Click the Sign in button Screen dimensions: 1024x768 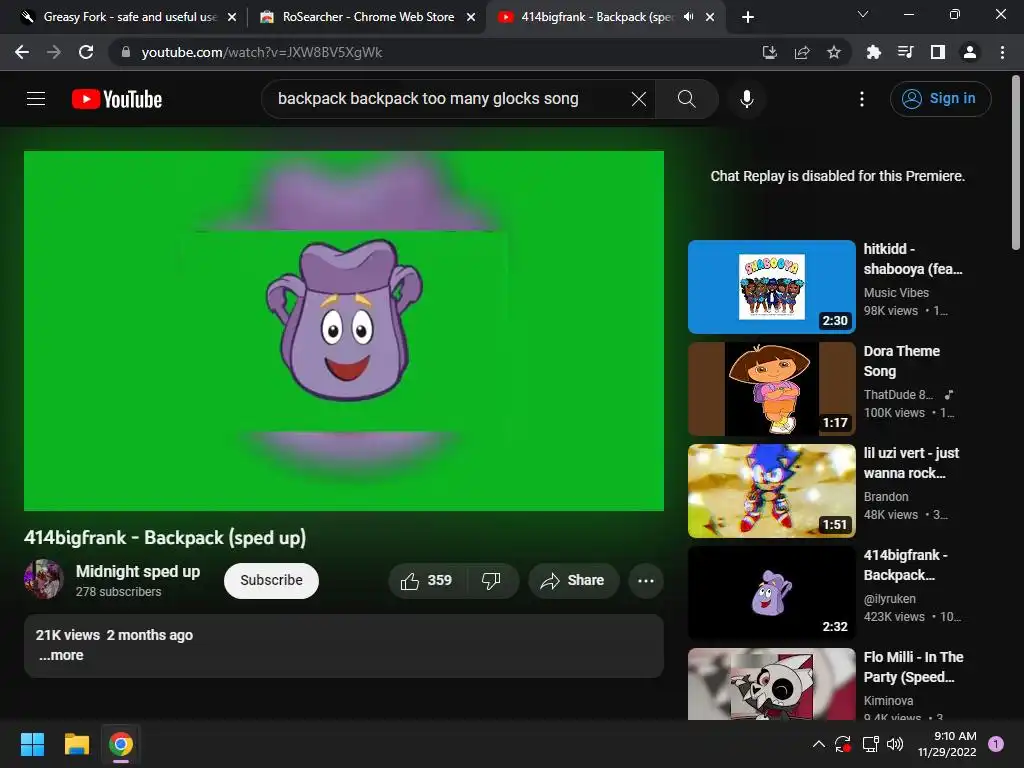tap(940, 99)
